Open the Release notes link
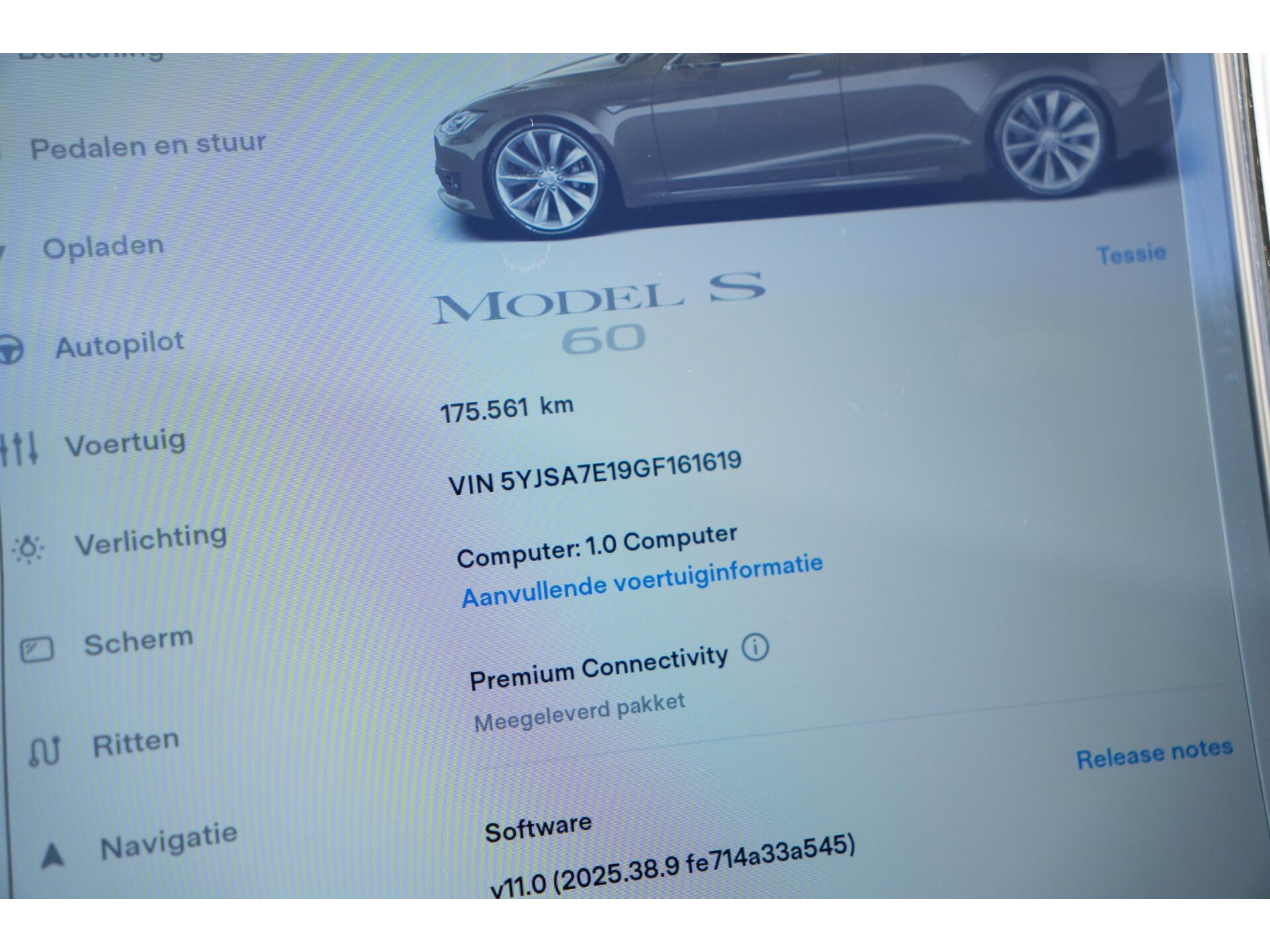Viewport: 1270px width, 952px height. click(1155, 754)
